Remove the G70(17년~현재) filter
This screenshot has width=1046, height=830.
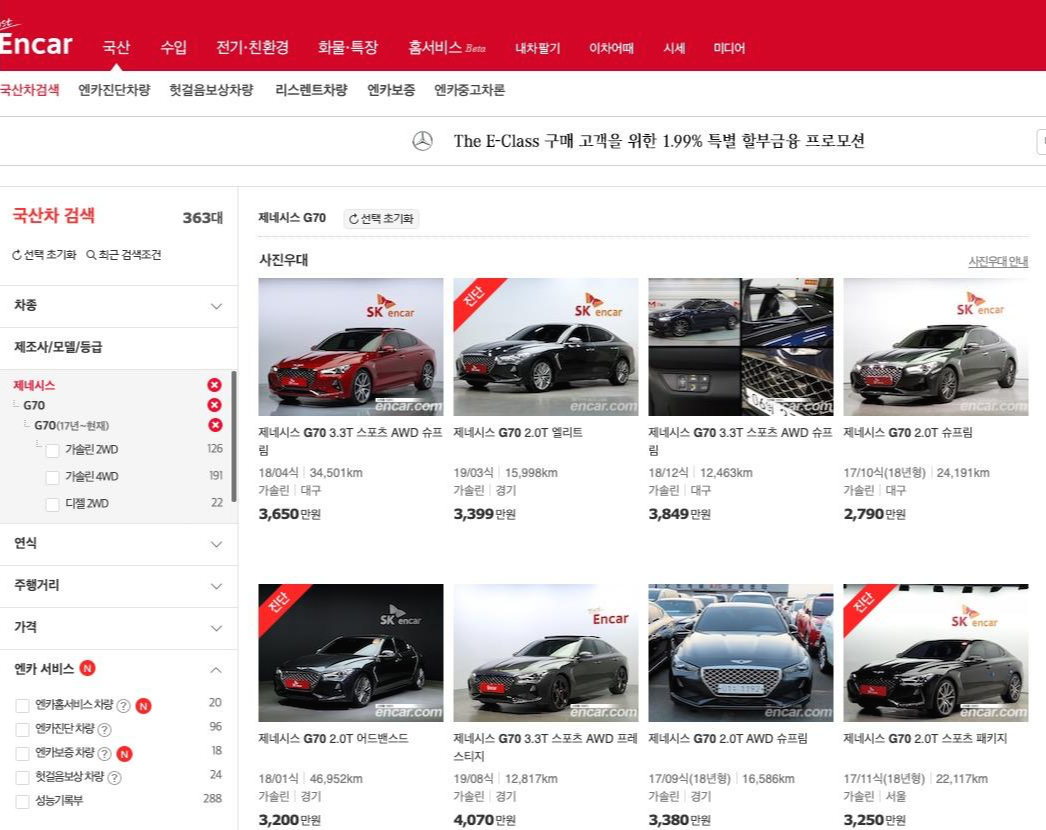click(x=215, y=425)
